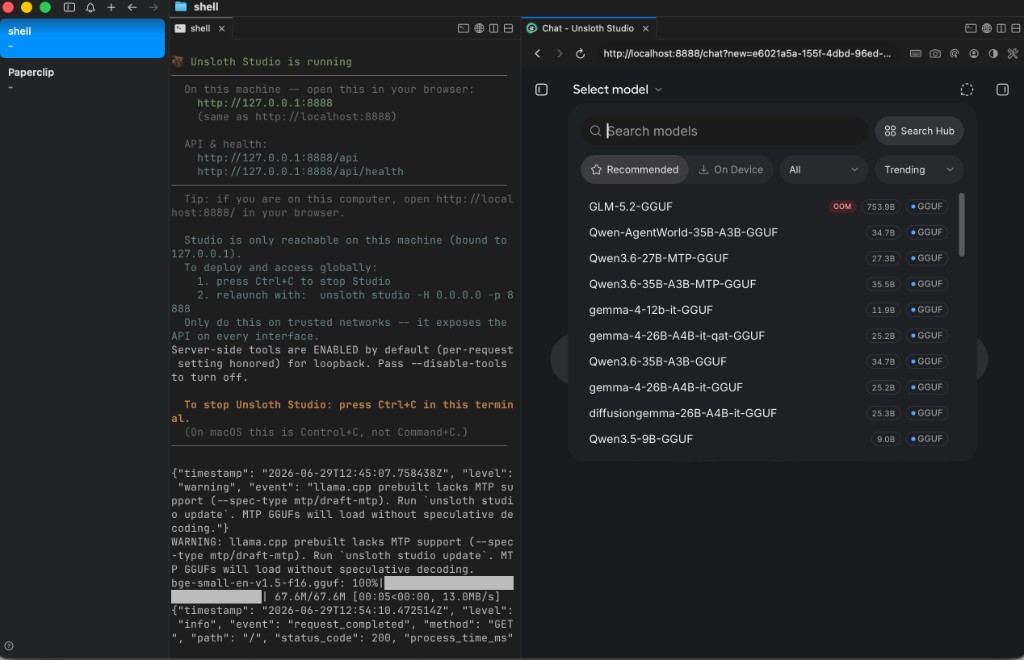Switch to the shell terminal tab
The image size is (1024, 660).
(199, 28)
